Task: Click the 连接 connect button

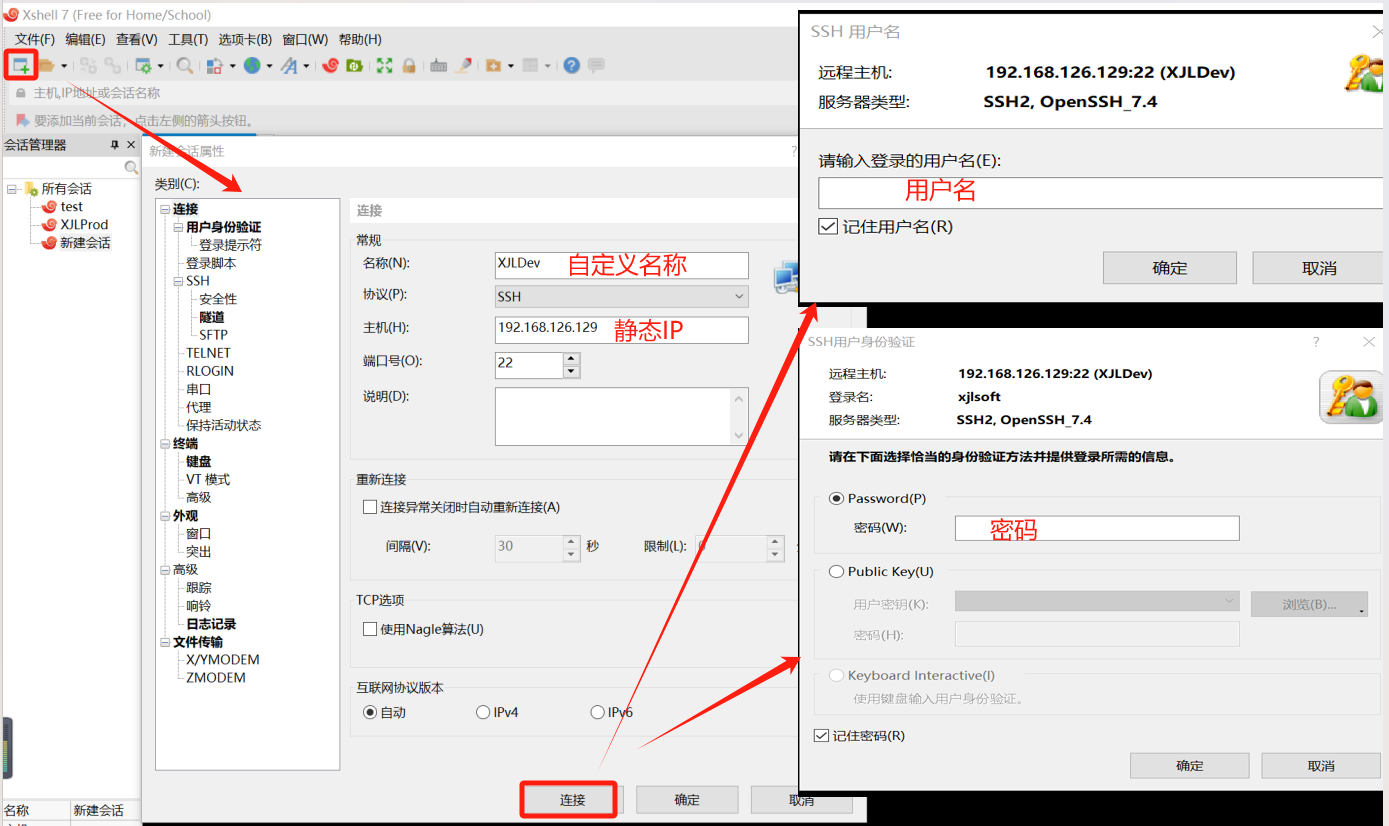Action: pos(572,800)
